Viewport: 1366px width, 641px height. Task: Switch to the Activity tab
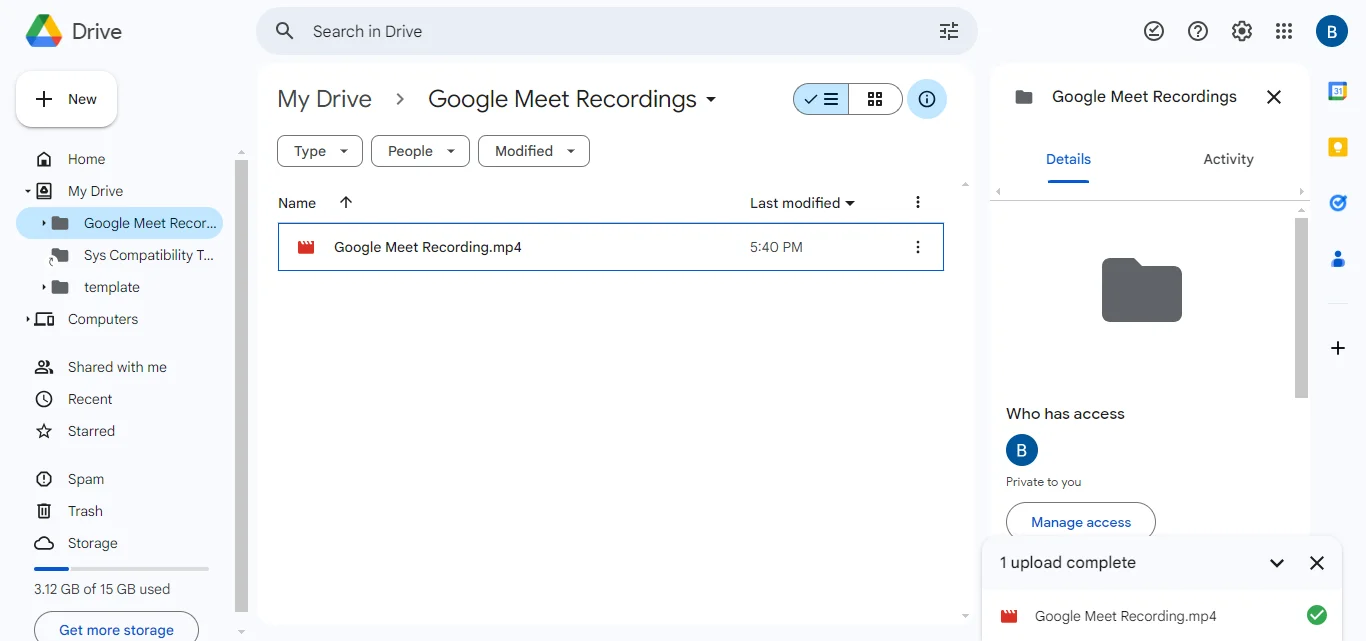pos(1228,159)
